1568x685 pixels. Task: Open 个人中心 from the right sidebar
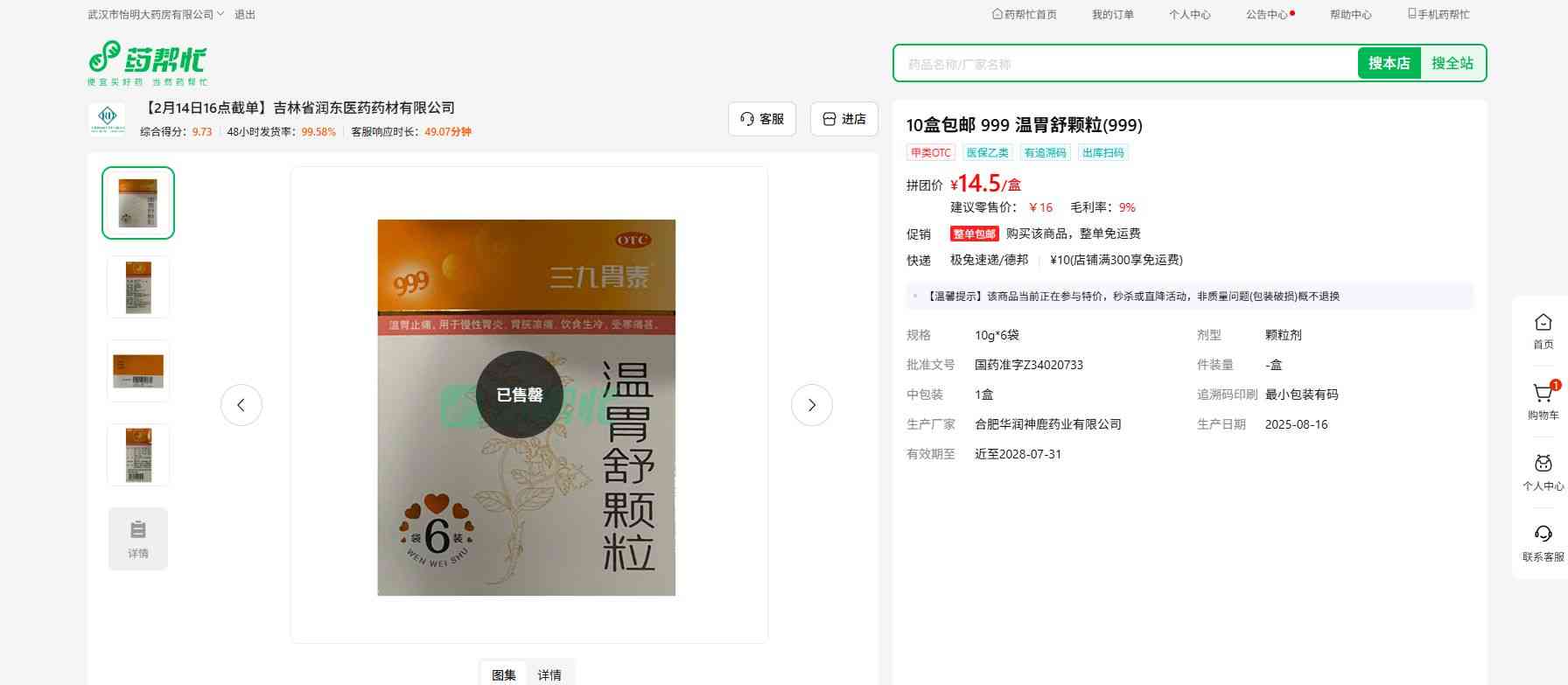[1543, 465]
